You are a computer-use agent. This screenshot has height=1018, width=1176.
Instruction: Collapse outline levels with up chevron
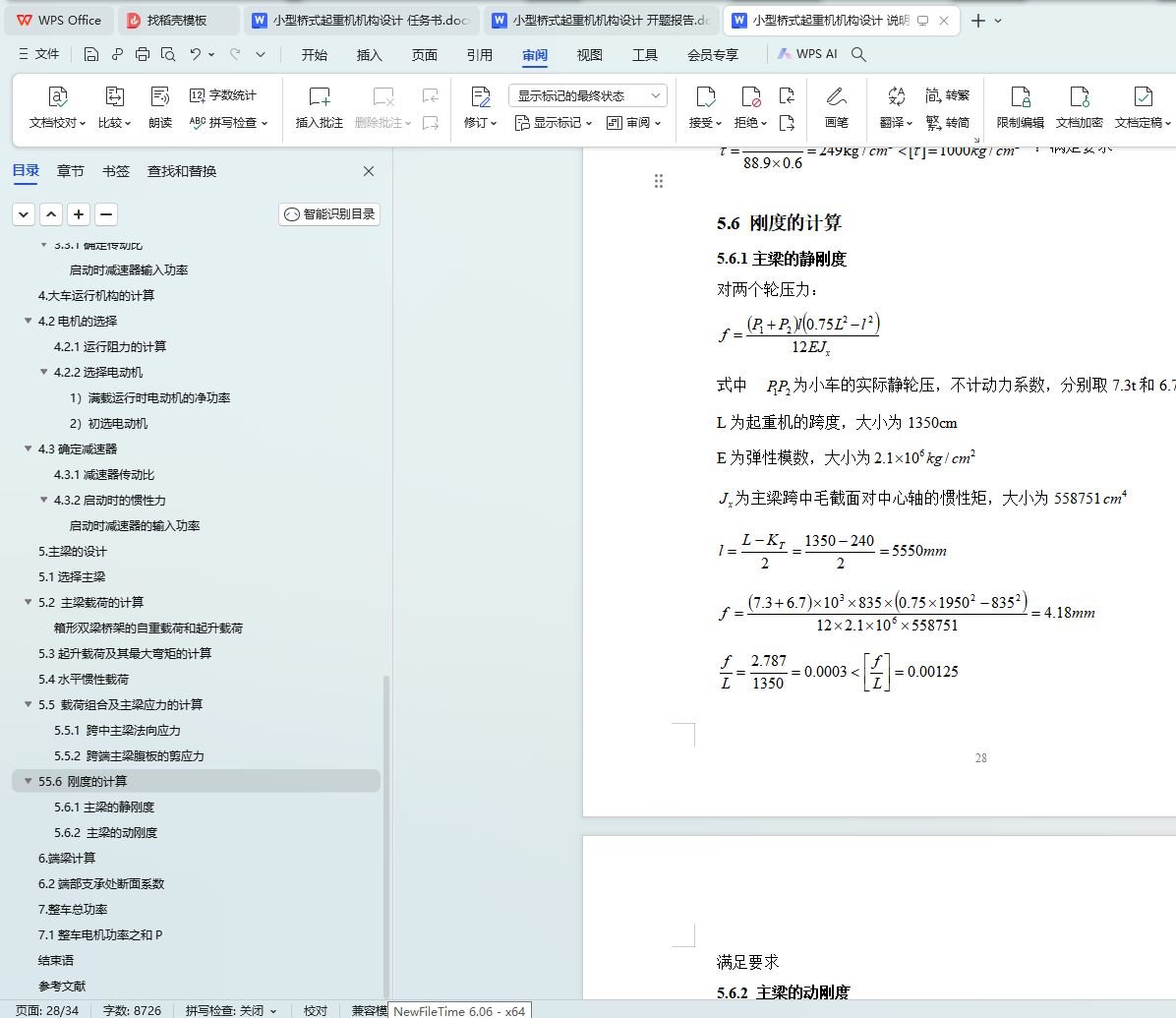click(51, 214)
